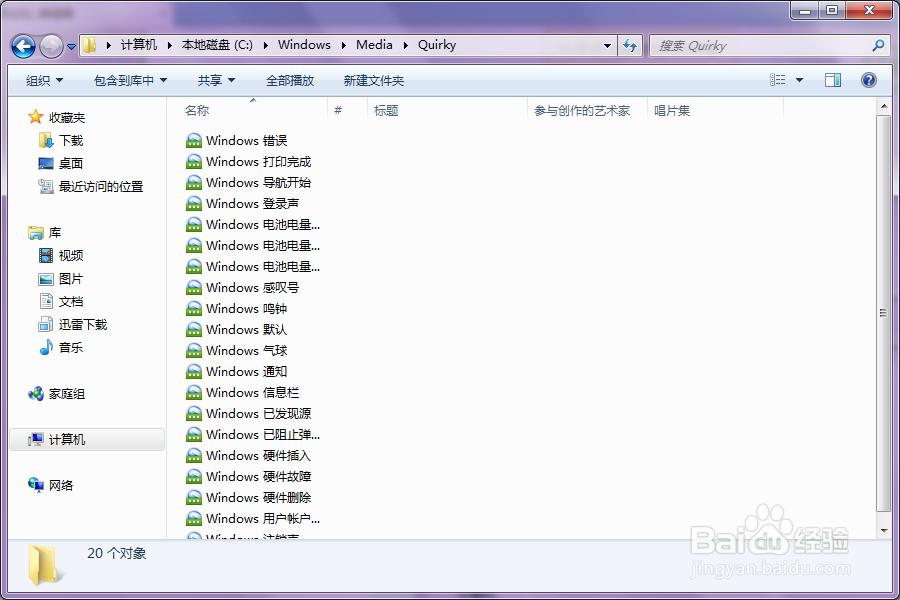Click the scrollbar down arrow
The height and width of the screenshot is (600, 900).
[883, 531]
